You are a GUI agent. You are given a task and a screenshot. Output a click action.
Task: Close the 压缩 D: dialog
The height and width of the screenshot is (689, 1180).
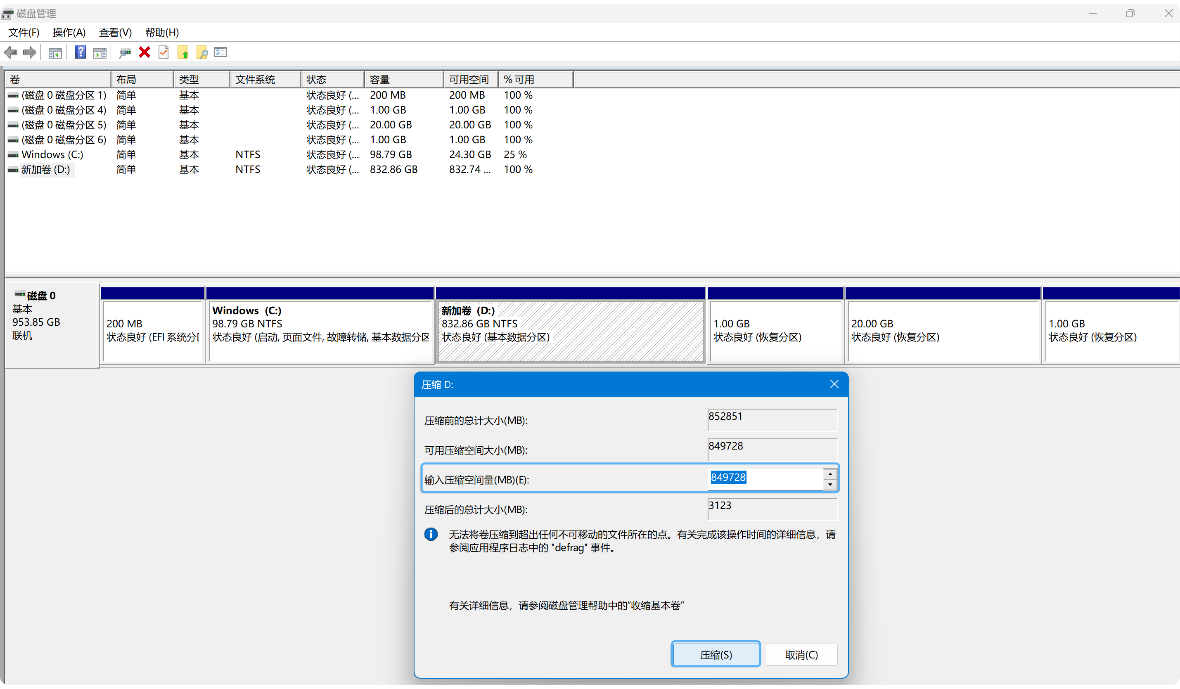click(834, 384)
